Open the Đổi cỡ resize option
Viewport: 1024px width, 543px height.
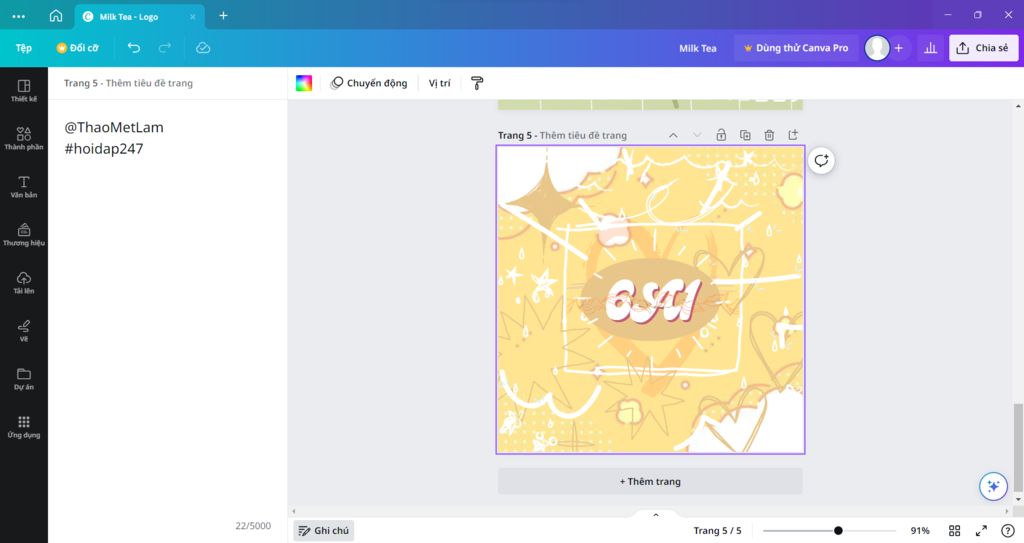point(77,48)
